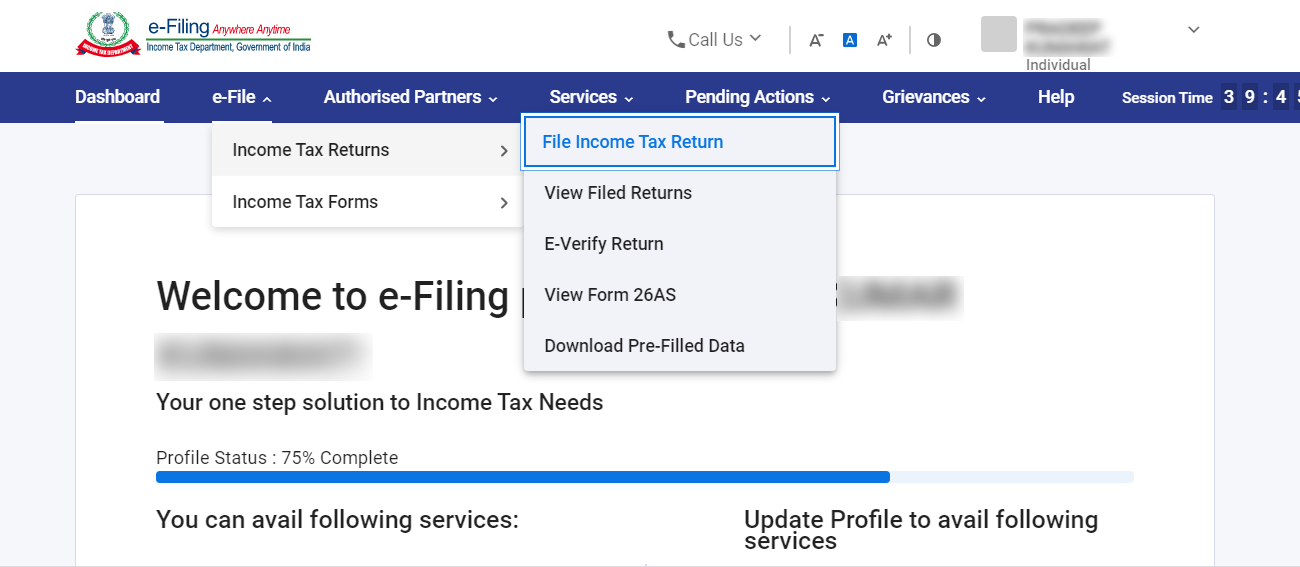Expand the user account dropdown arrow

coord(1193,30)
